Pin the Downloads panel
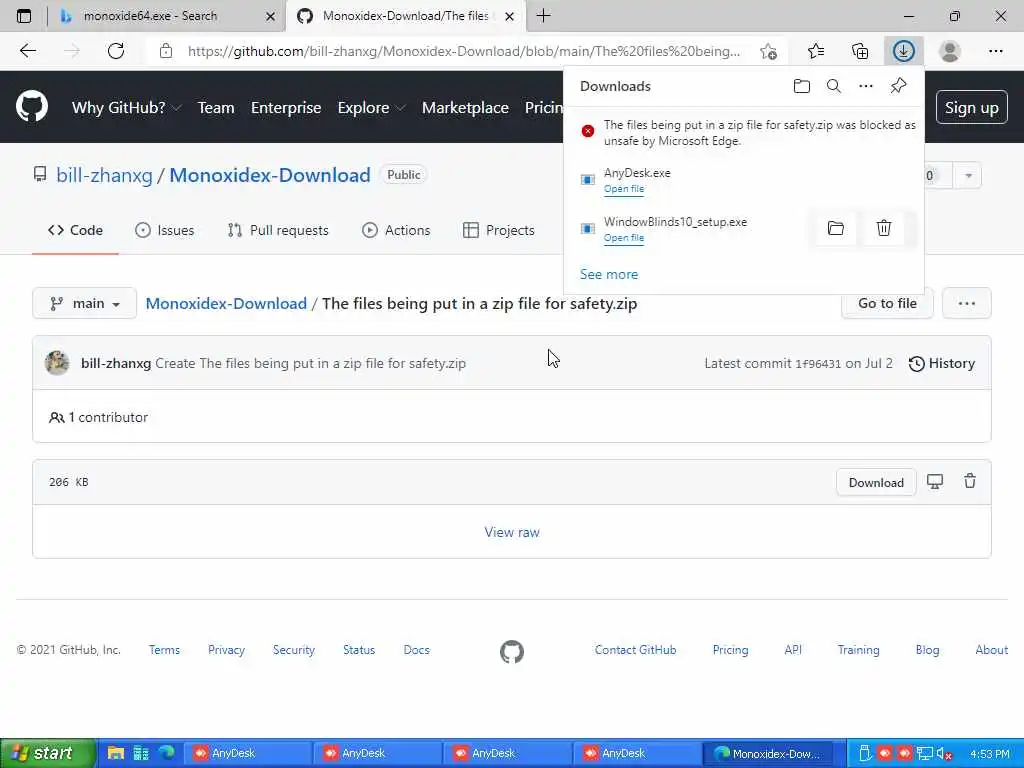Image resolution: width=1024 pixels, height=768 pixels. tap(898, 86)
